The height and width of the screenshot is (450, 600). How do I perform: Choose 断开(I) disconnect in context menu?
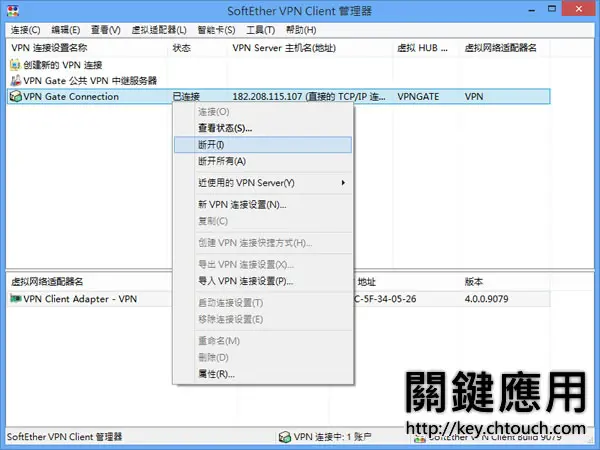263,145
